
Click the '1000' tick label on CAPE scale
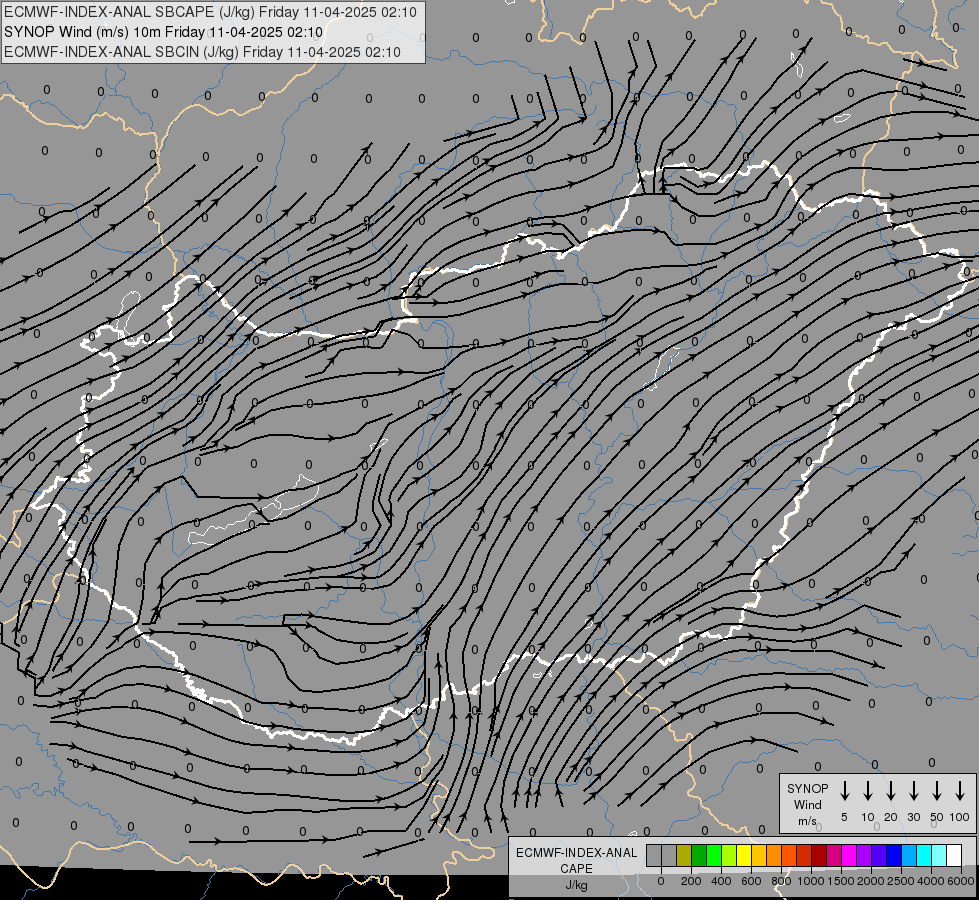[x=811, y=881]
